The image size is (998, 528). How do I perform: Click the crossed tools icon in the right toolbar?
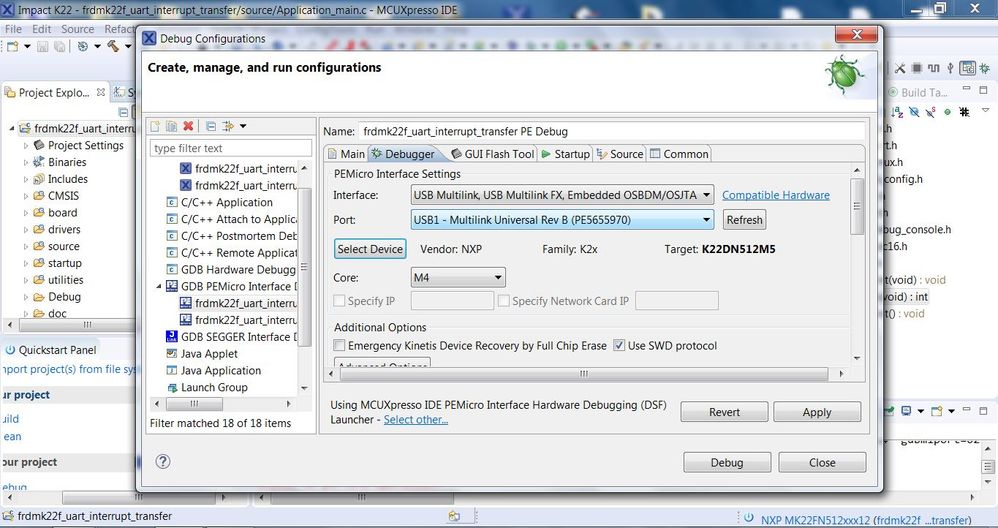click(x=900, y=68)
